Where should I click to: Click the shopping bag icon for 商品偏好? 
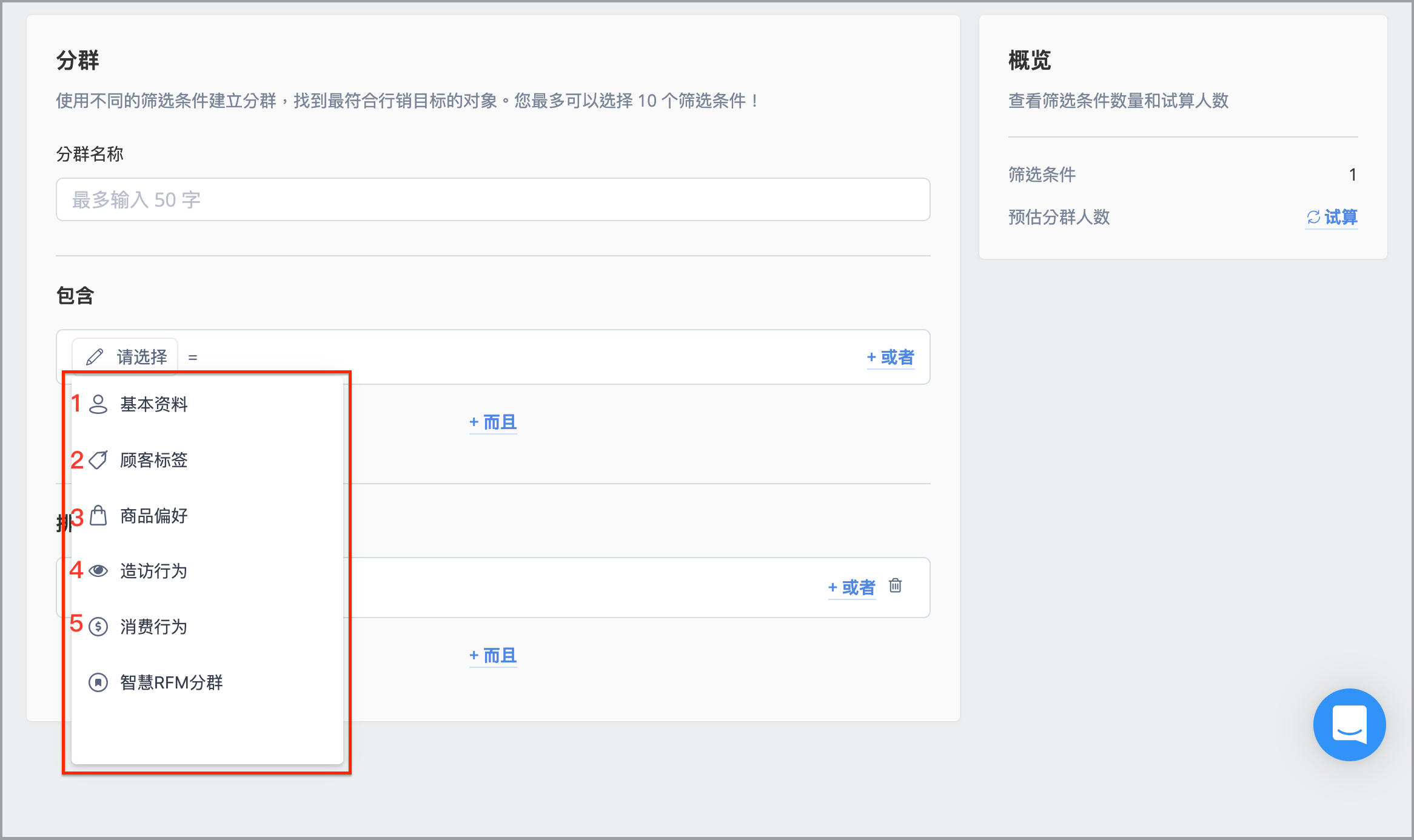pyautogui.click(x=98, y=516)
